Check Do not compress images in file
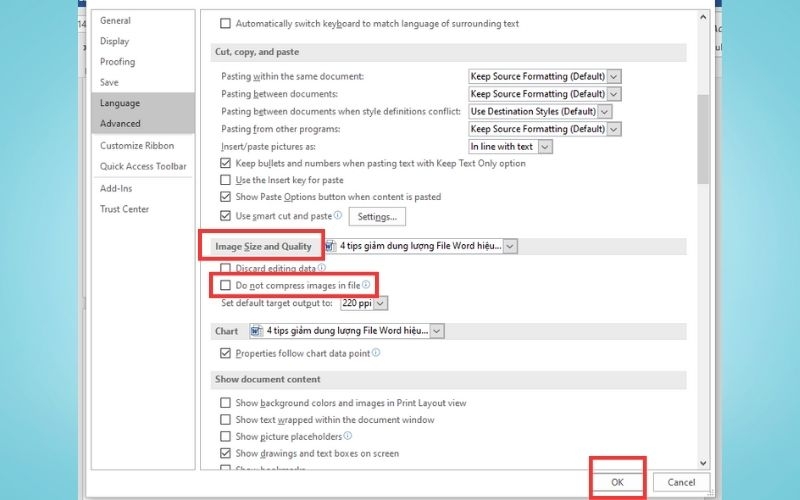The height and width of the screenshot is (500, 800). click(x=225, y=285)
